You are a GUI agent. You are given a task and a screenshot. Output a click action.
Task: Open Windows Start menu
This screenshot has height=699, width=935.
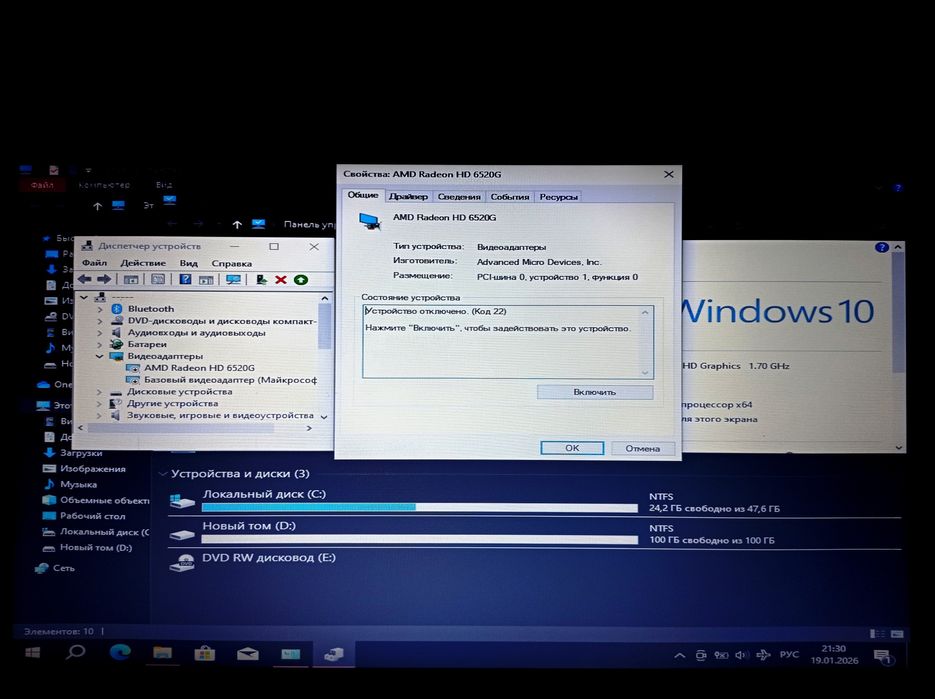point(32,652)
